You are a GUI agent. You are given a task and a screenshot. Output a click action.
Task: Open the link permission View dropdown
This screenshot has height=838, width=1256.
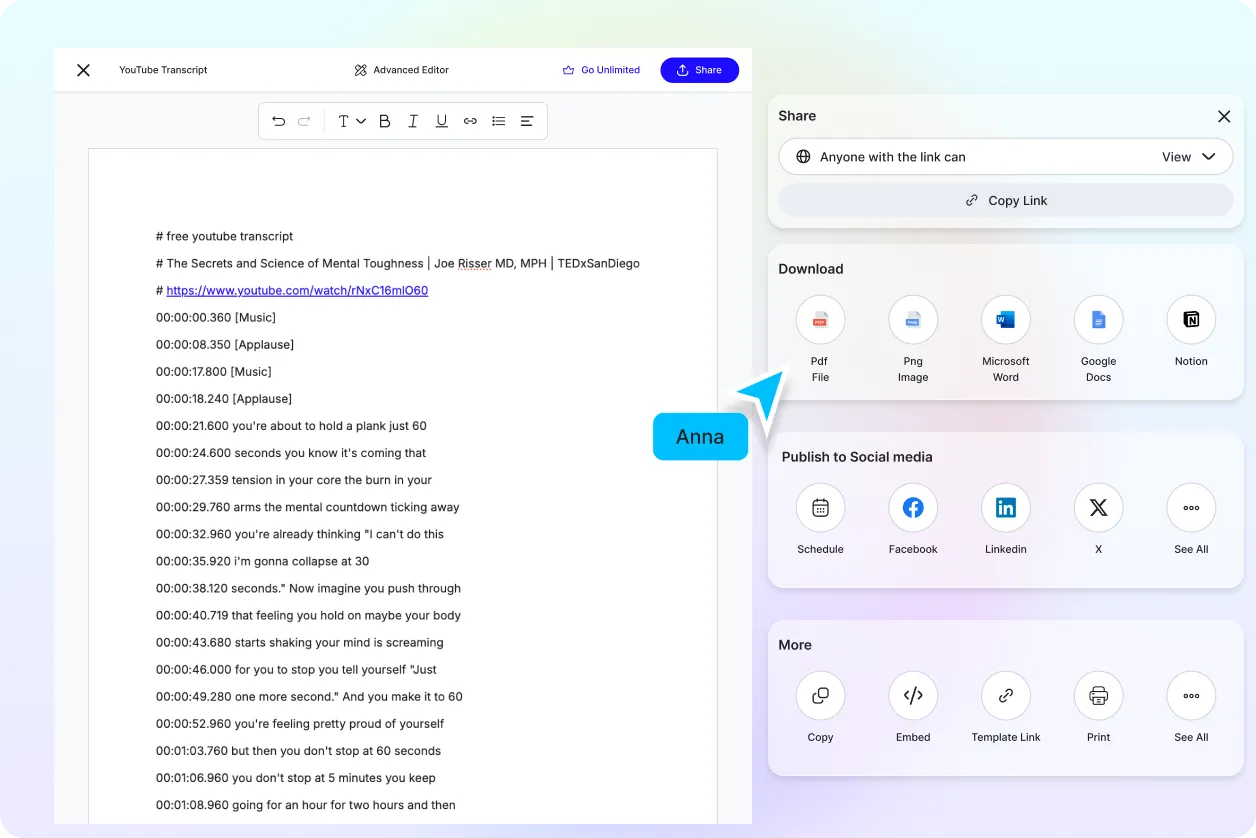[1190, 156]
